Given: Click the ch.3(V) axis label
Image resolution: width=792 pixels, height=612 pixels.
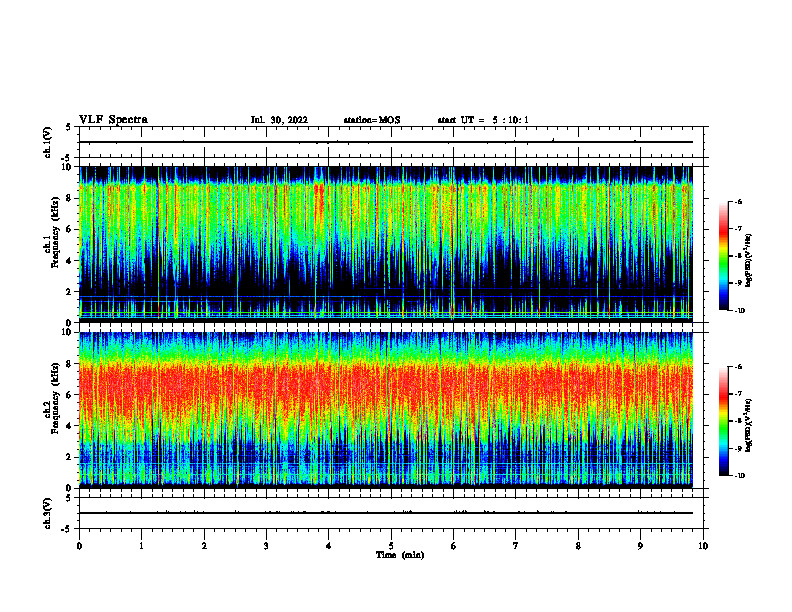Looking at the screenshot, I should pos(47,513).
